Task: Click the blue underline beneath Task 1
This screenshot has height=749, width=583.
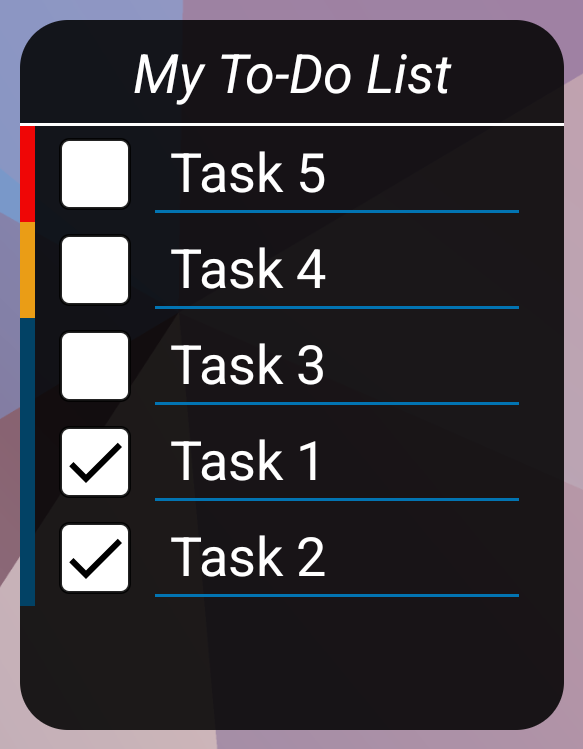Action: pos(337,499)
